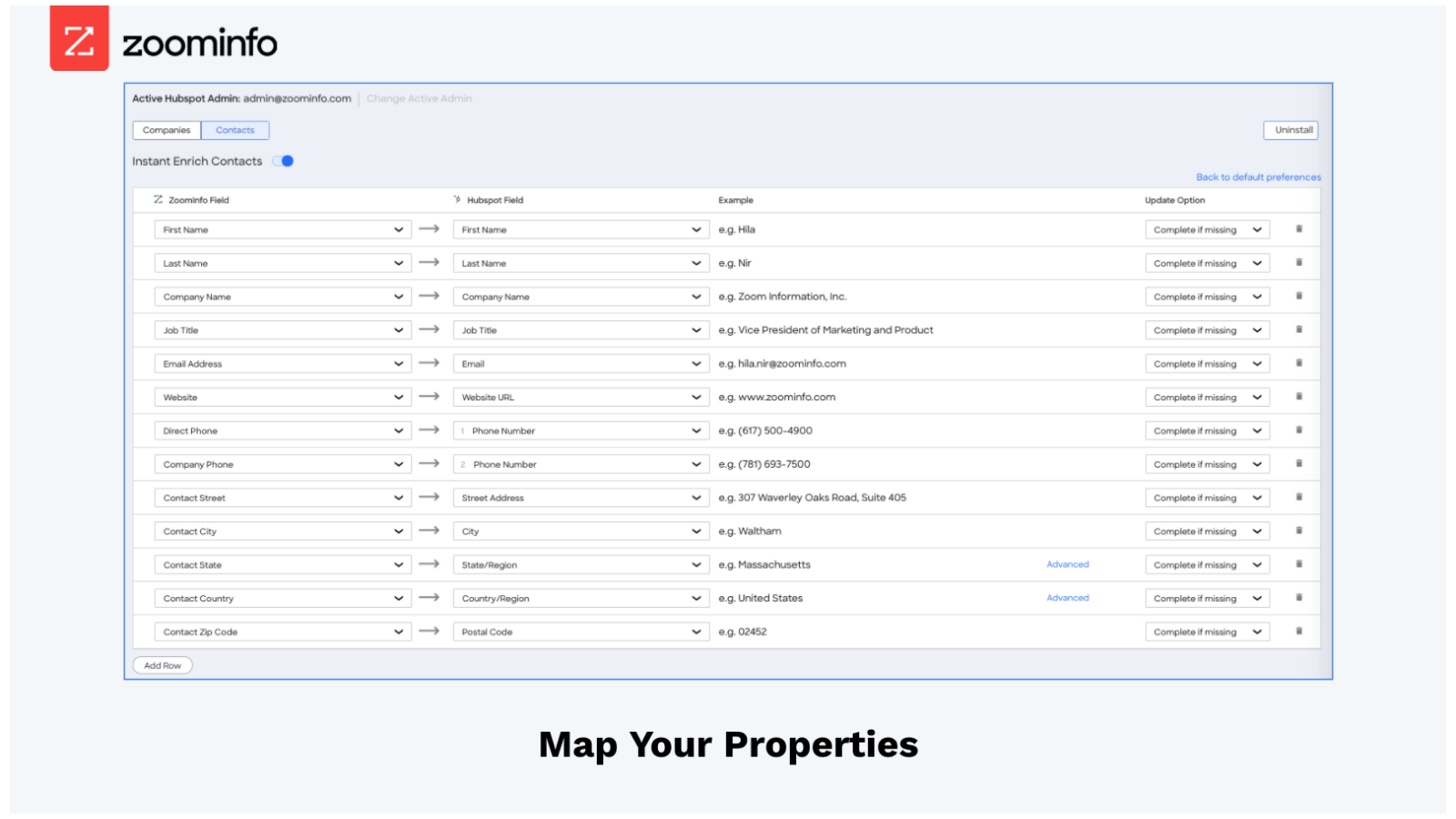Toggle the Company Name enrichment row

pos(1299,296)
